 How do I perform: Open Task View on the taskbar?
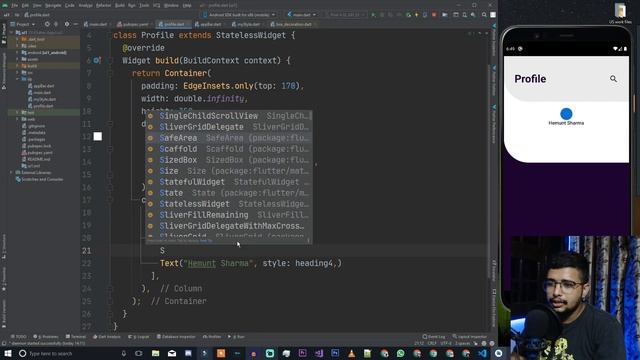click(x=139, y=353)
